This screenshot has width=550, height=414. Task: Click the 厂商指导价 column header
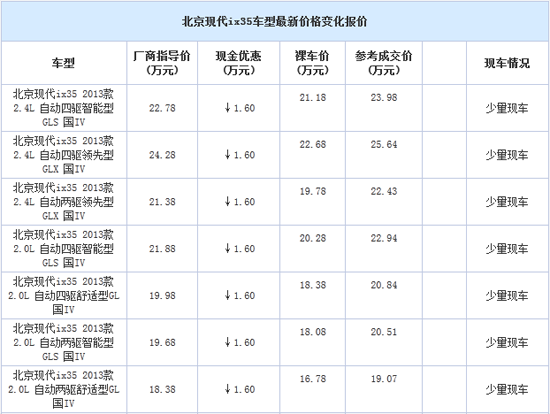point(162,63)
